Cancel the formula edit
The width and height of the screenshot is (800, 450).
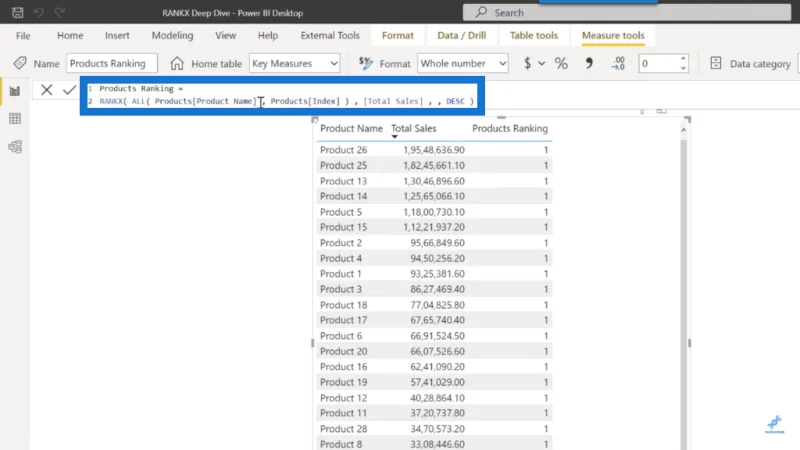tap(46, 90)
